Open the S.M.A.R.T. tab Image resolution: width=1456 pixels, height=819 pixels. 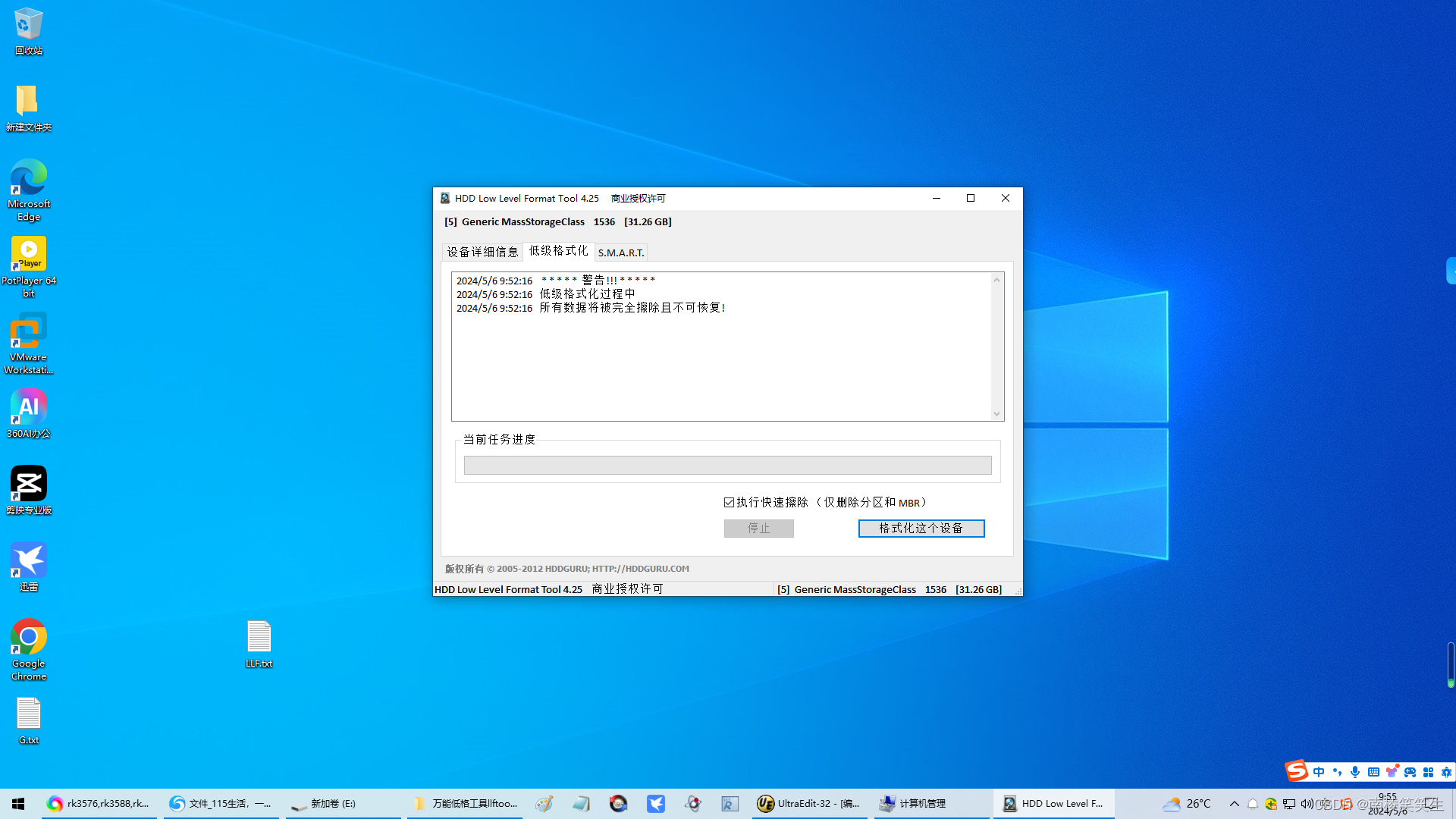click(621, 253)
